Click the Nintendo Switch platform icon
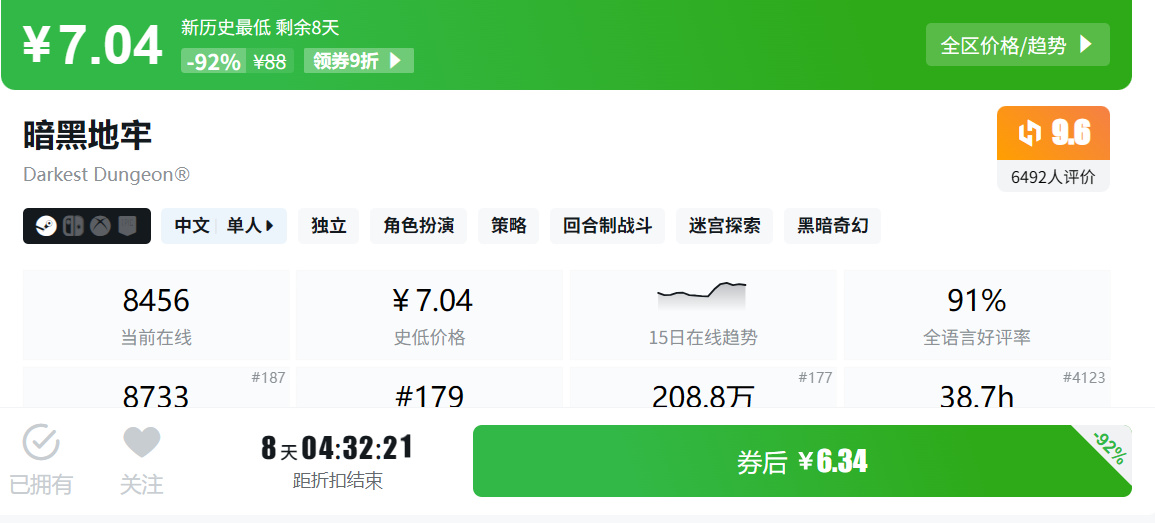This screenshot has height=523, width=1155. [x=73, y=226]
